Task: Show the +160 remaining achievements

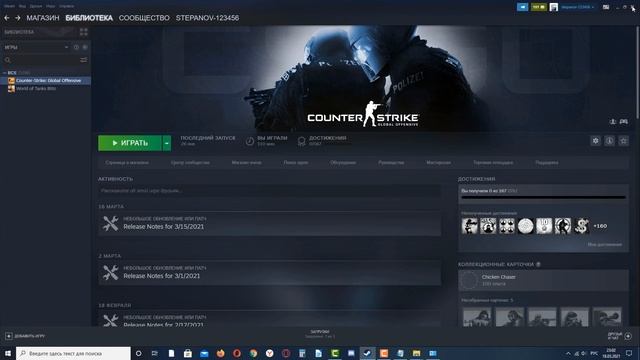Action: [x=600, y=226]
